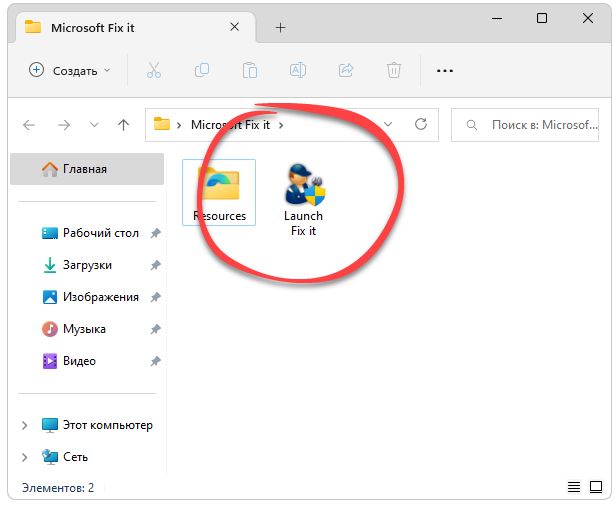The image size is (616, 507).
Task: Unpin Рабочий стол via its pin icon
Action: [156, 233]
